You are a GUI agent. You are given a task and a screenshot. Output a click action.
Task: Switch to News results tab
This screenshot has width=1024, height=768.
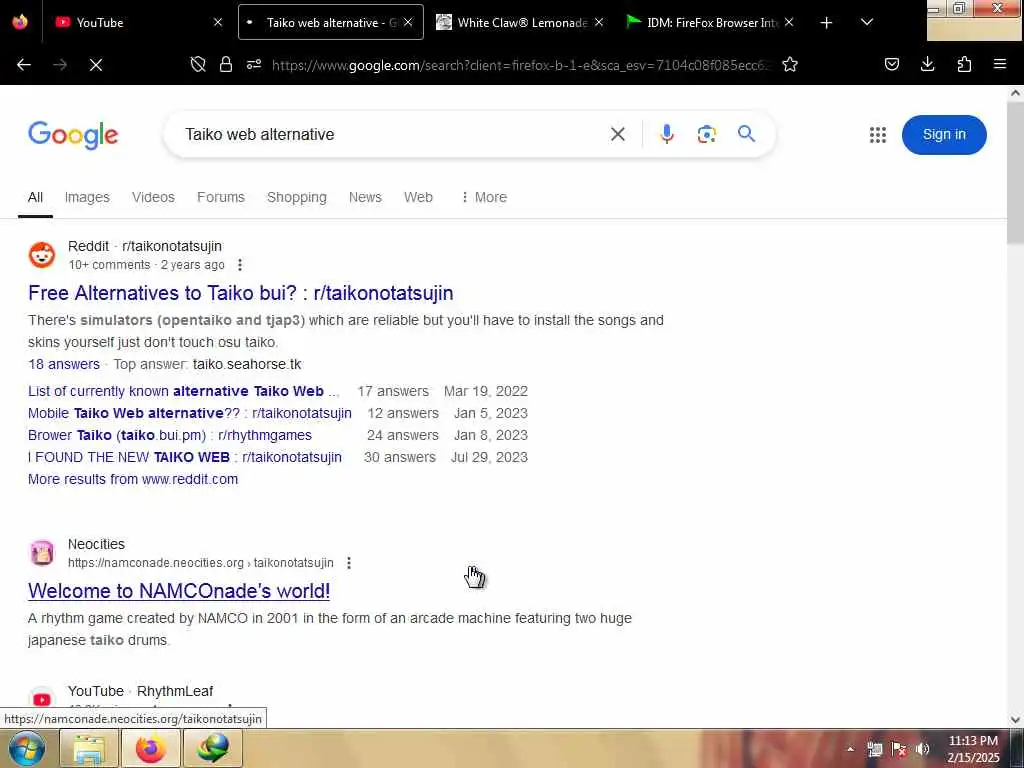[x=365, y=197]
